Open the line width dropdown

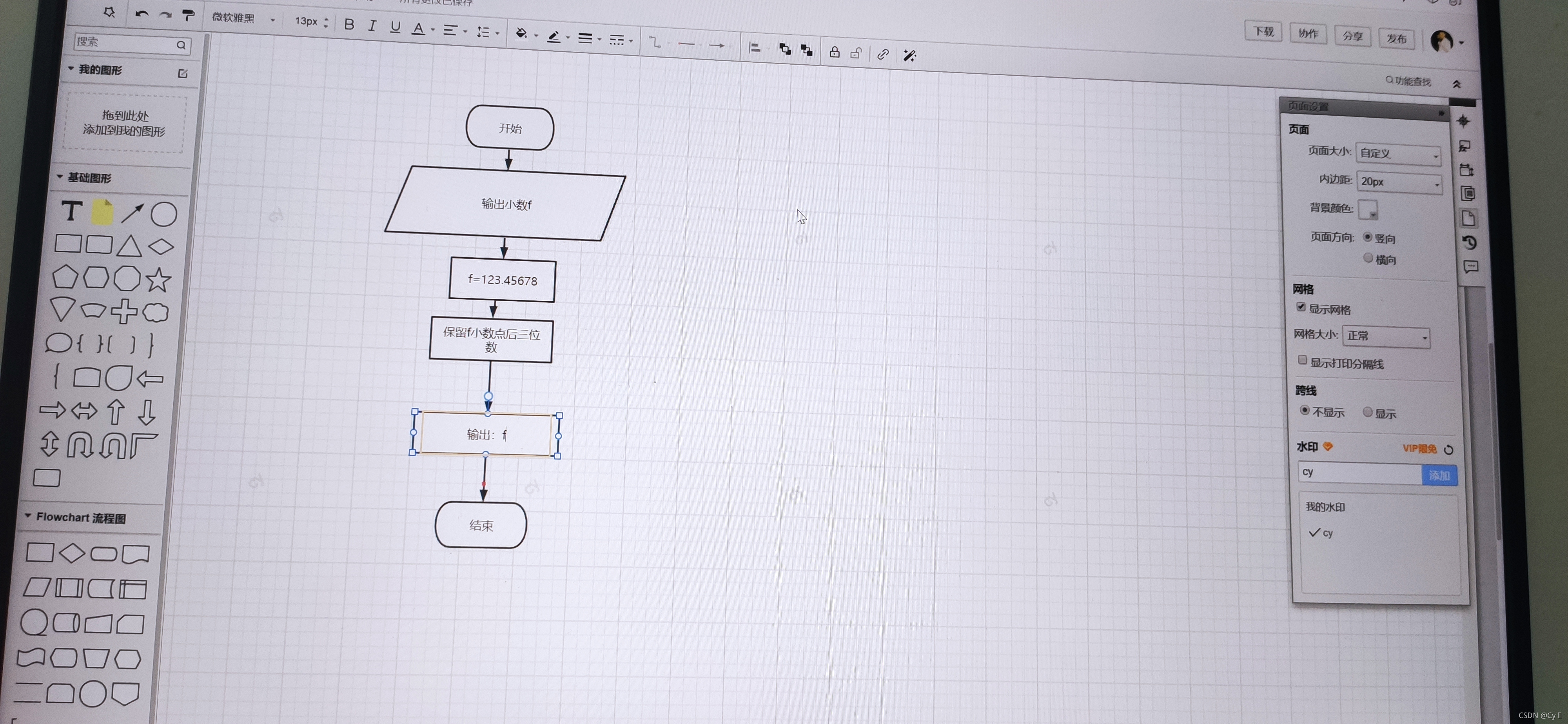click(x=585, y=38)
